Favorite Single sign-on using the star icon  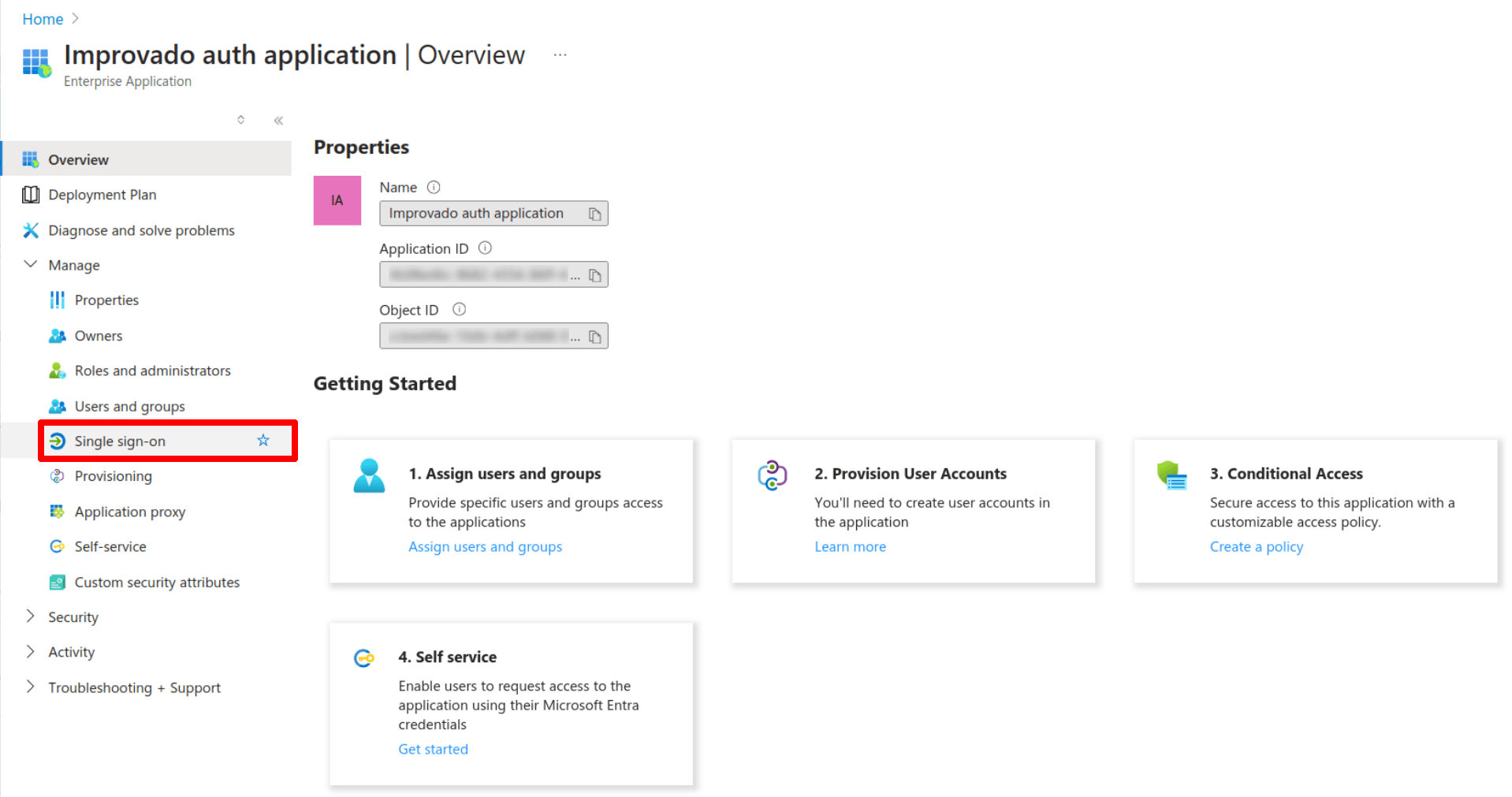click(263, 441)
